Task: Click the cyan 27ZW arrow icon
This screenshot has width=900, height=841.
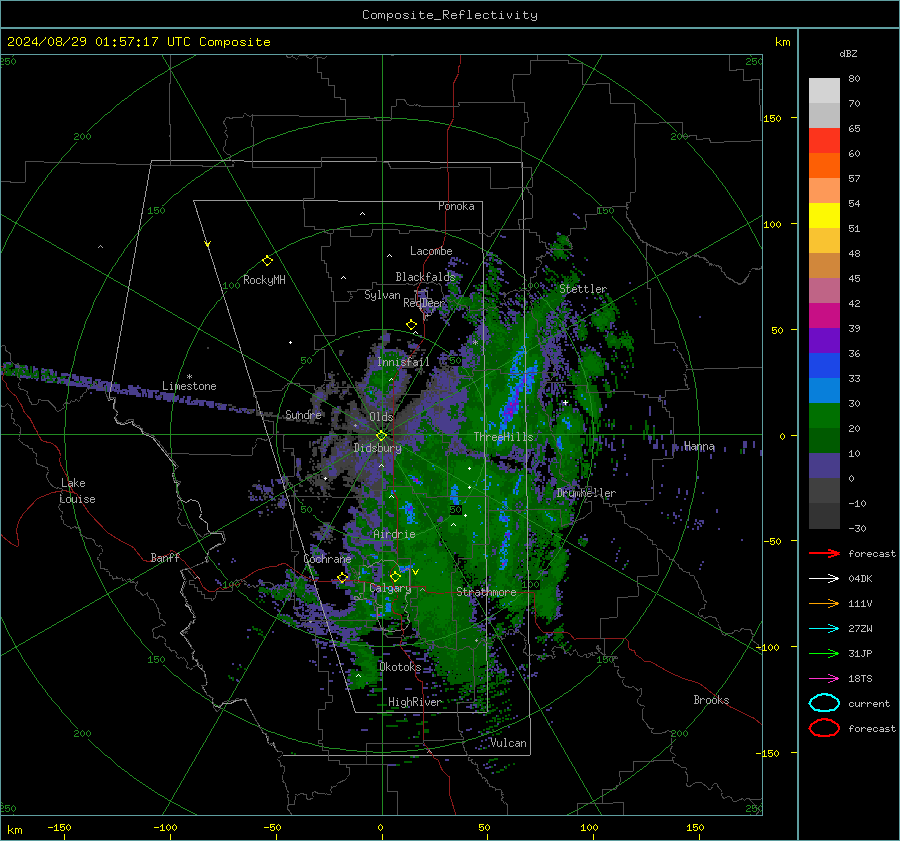Action: pyautogui.click(x=824, y=629)
